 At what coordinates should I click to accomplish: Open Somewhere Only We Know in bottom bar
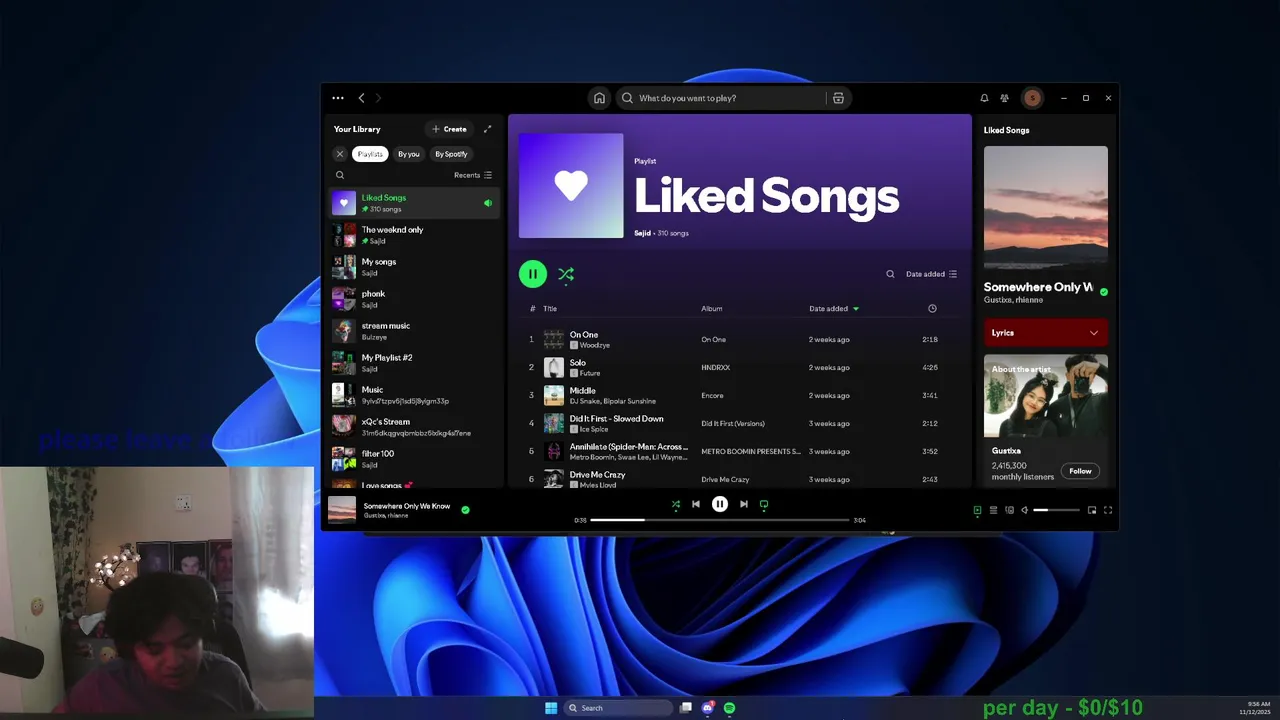click(407, 506)
